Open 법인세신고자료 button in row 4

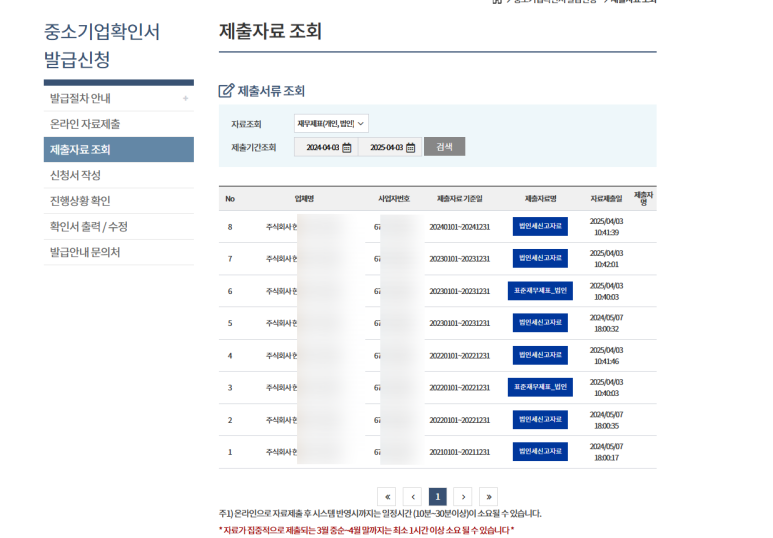[540, 356]
